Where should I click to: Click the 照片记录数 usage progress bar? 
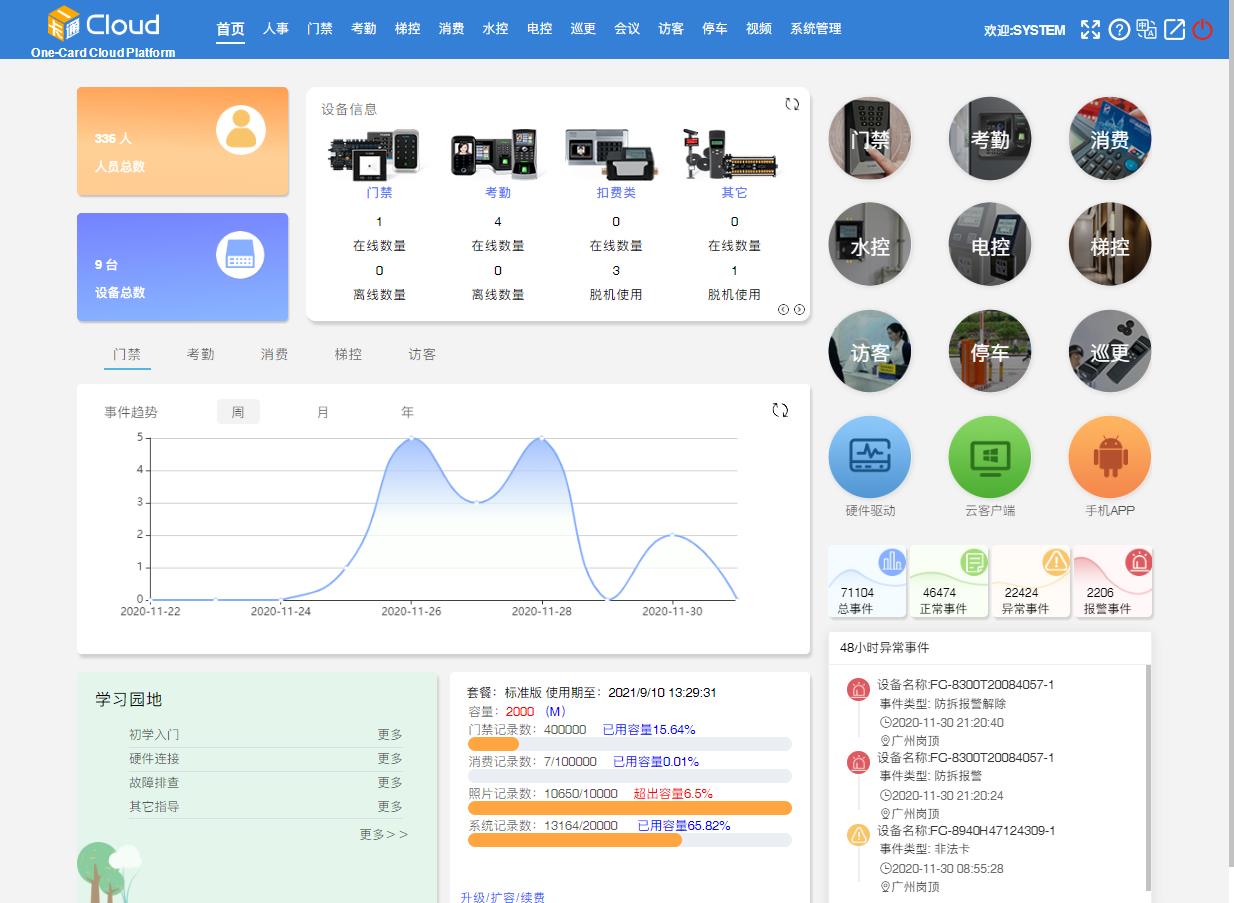tap(629, 808)
